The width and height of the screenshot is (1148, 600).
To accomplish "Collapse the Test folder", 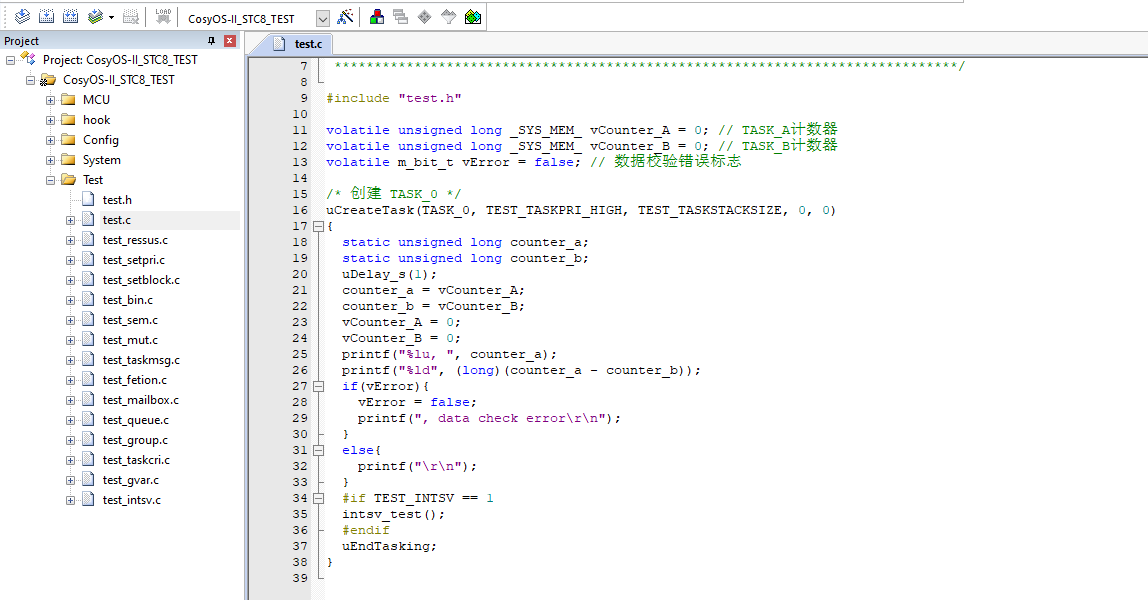I will click(x=50, y=180).
